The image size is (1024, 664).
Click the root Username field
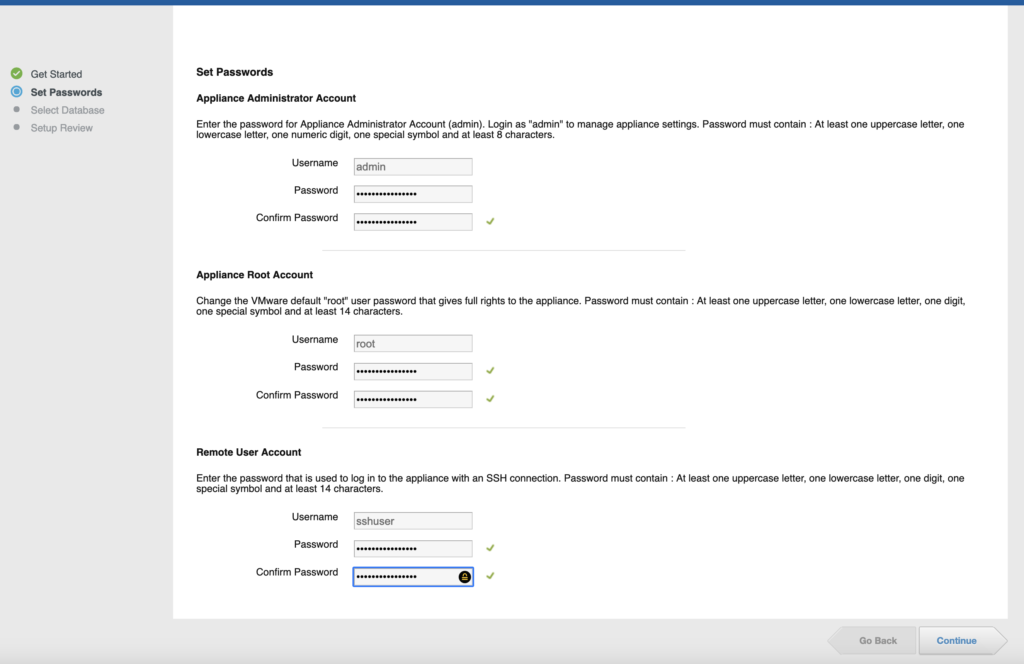tap(412, 343)
